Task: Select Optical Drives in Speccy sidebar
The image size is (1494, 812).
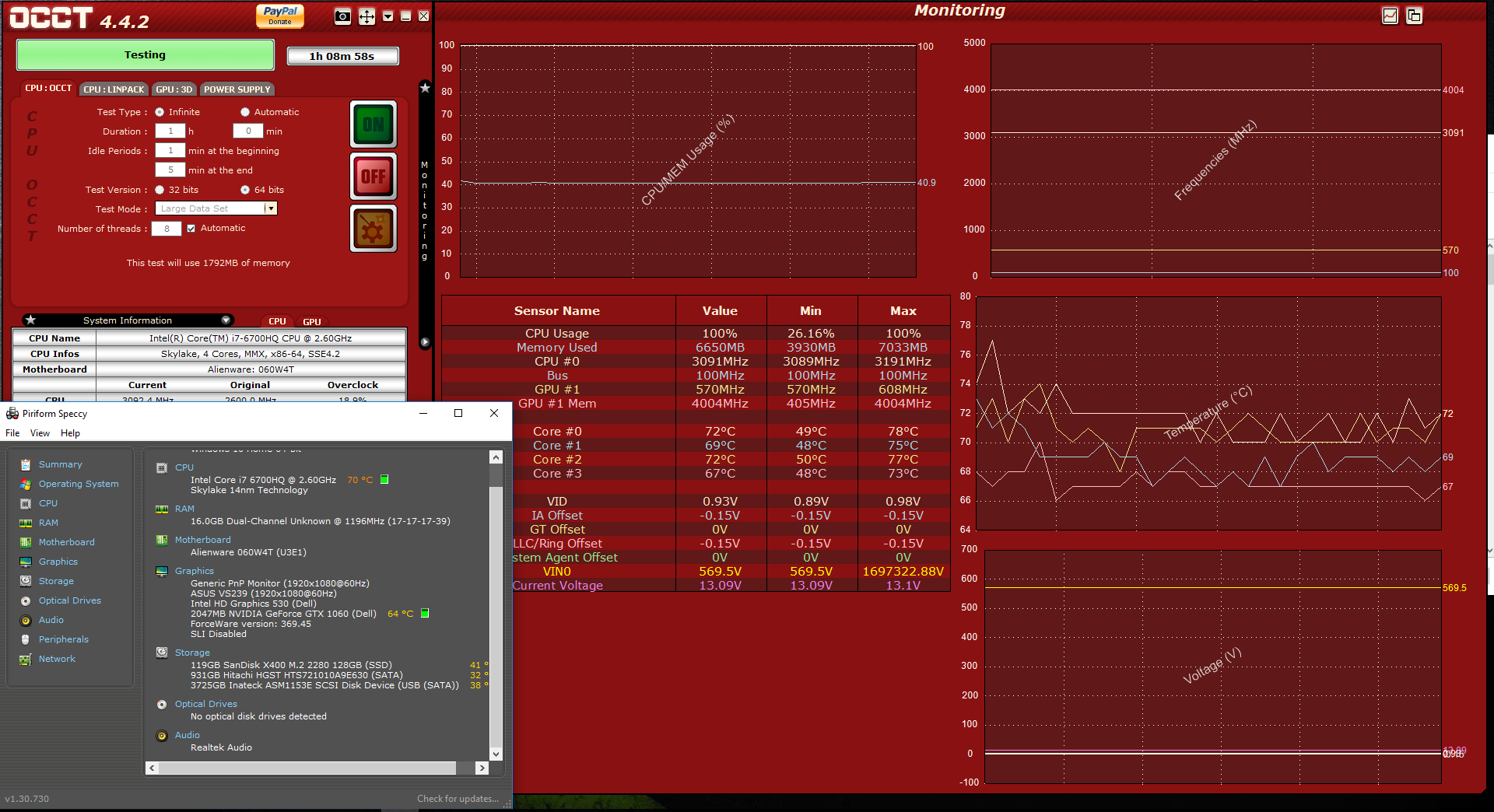Action: pyautogui.click(x=70, y=600)
